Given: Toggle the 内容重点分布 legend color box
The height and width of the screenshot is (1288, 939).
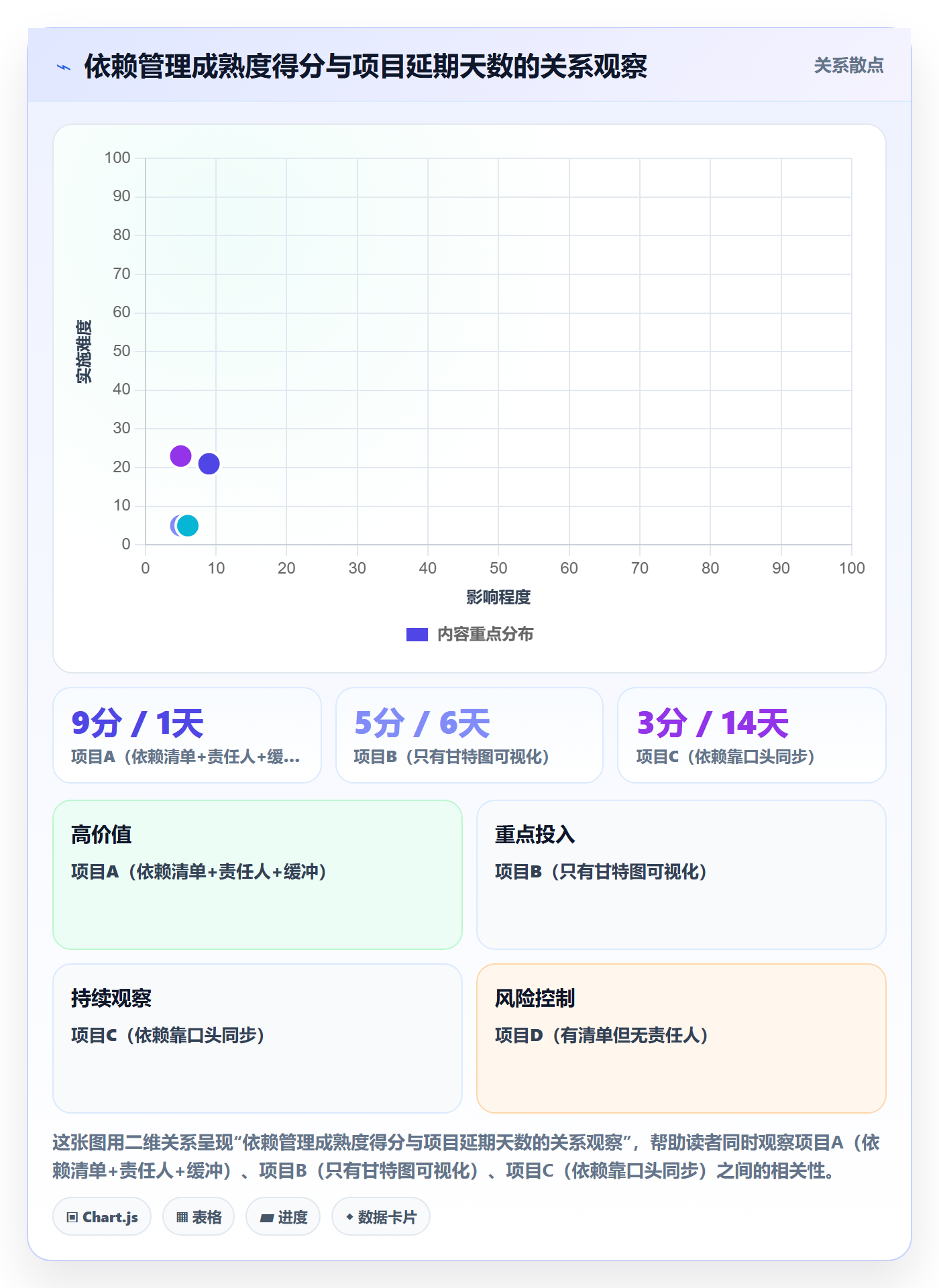Looking at the screenshot, I should 417,635.
